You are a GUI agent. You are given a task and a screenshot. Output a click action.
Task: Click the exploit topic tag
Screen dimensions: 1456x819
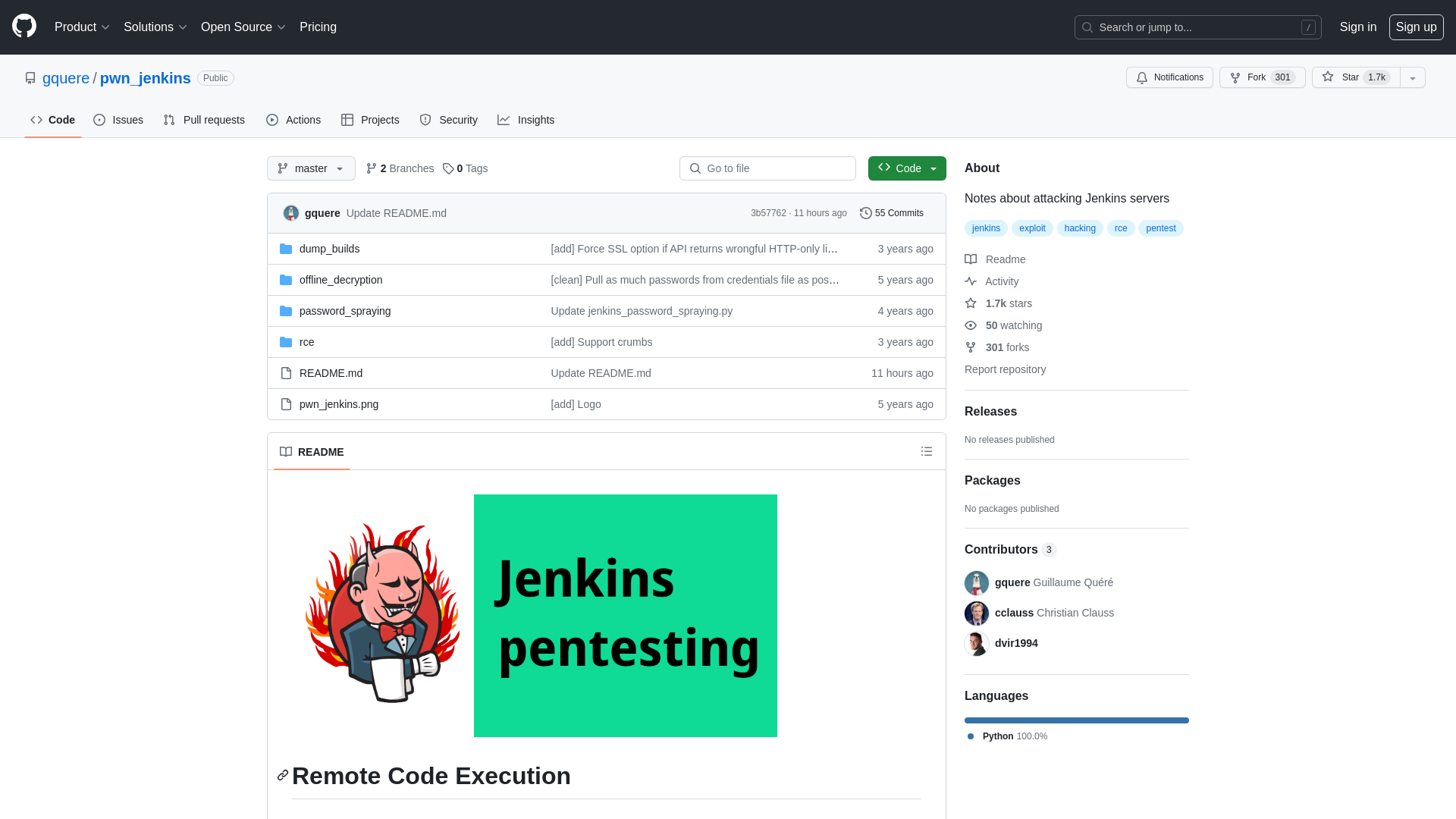[1032, 228]
